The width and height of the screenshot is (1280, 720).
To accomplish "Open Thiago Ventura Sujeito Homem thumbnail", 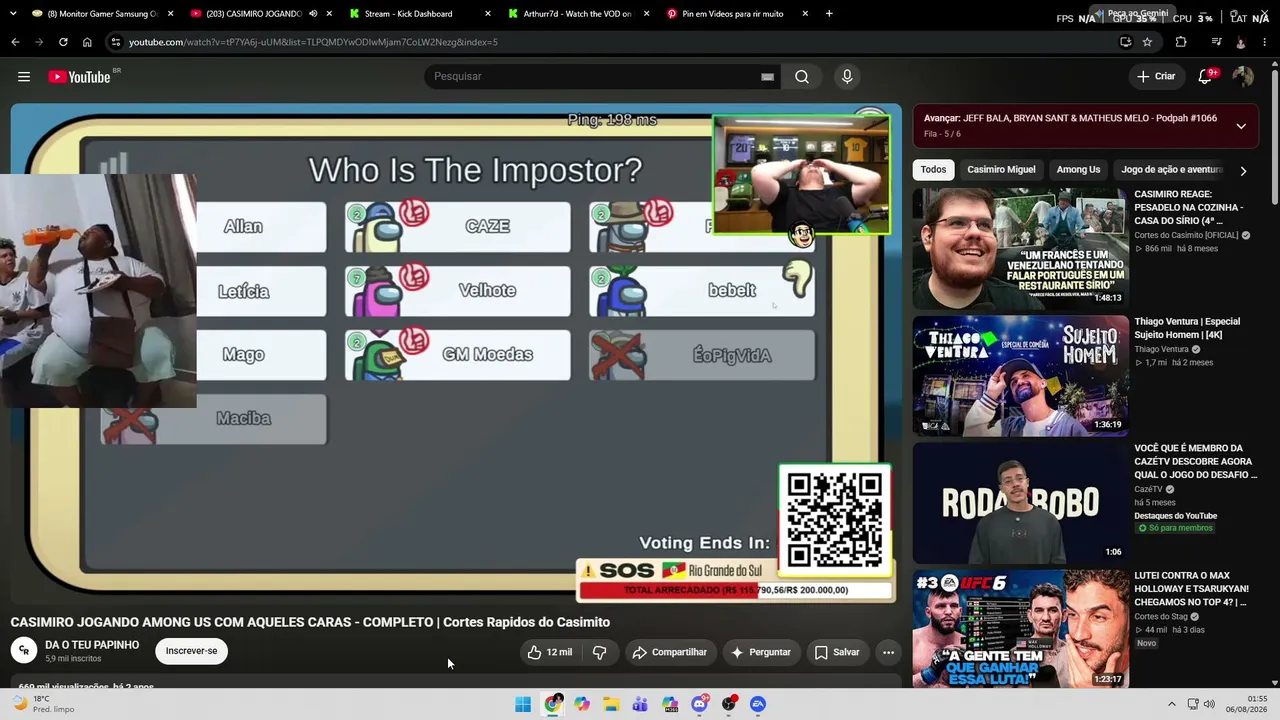I will pyautogui.click(x=1020, y=376).
